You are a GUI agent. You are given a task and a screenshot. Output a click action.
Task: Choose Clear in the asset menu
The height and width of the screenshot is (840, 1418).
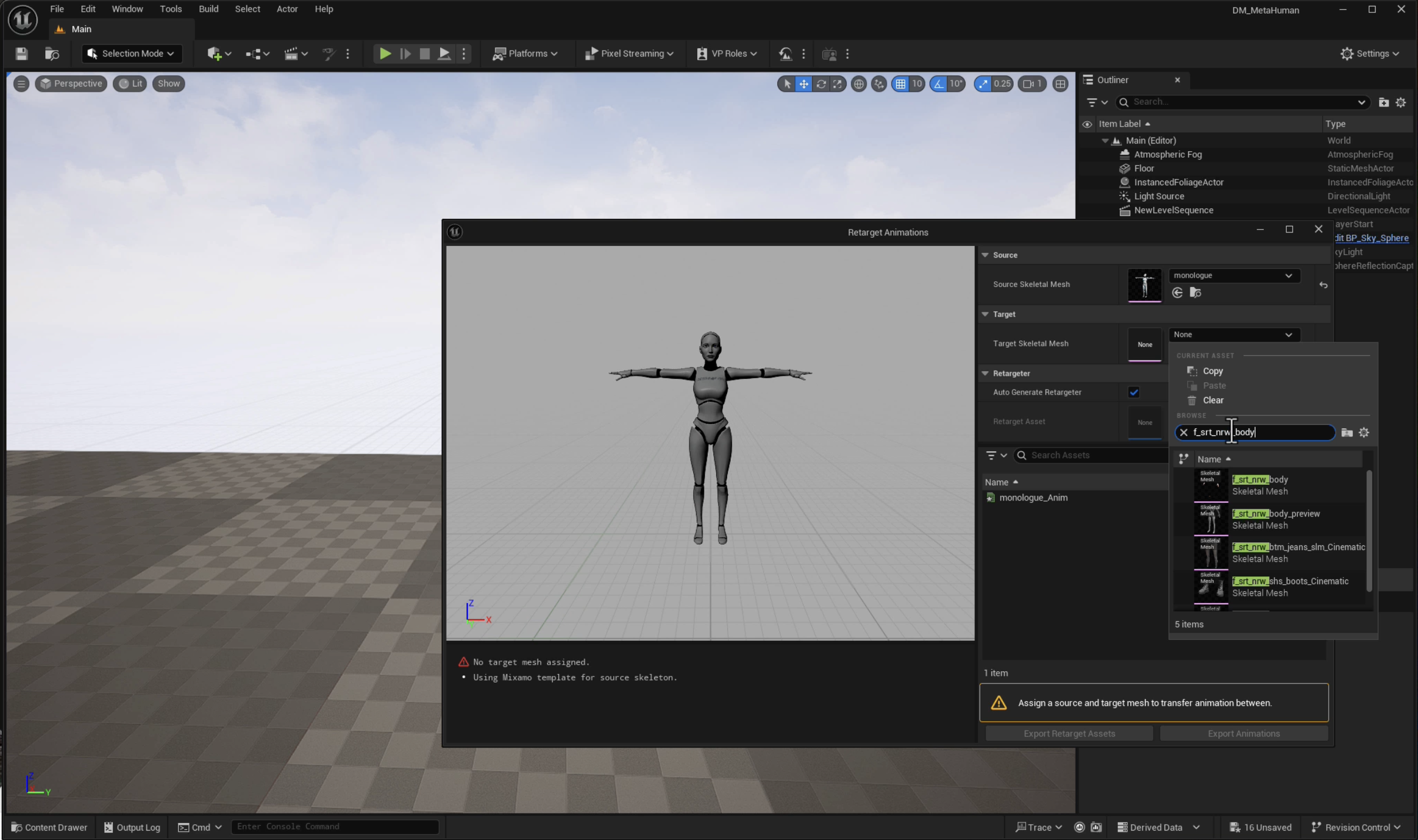click(x=1213, y=400)
